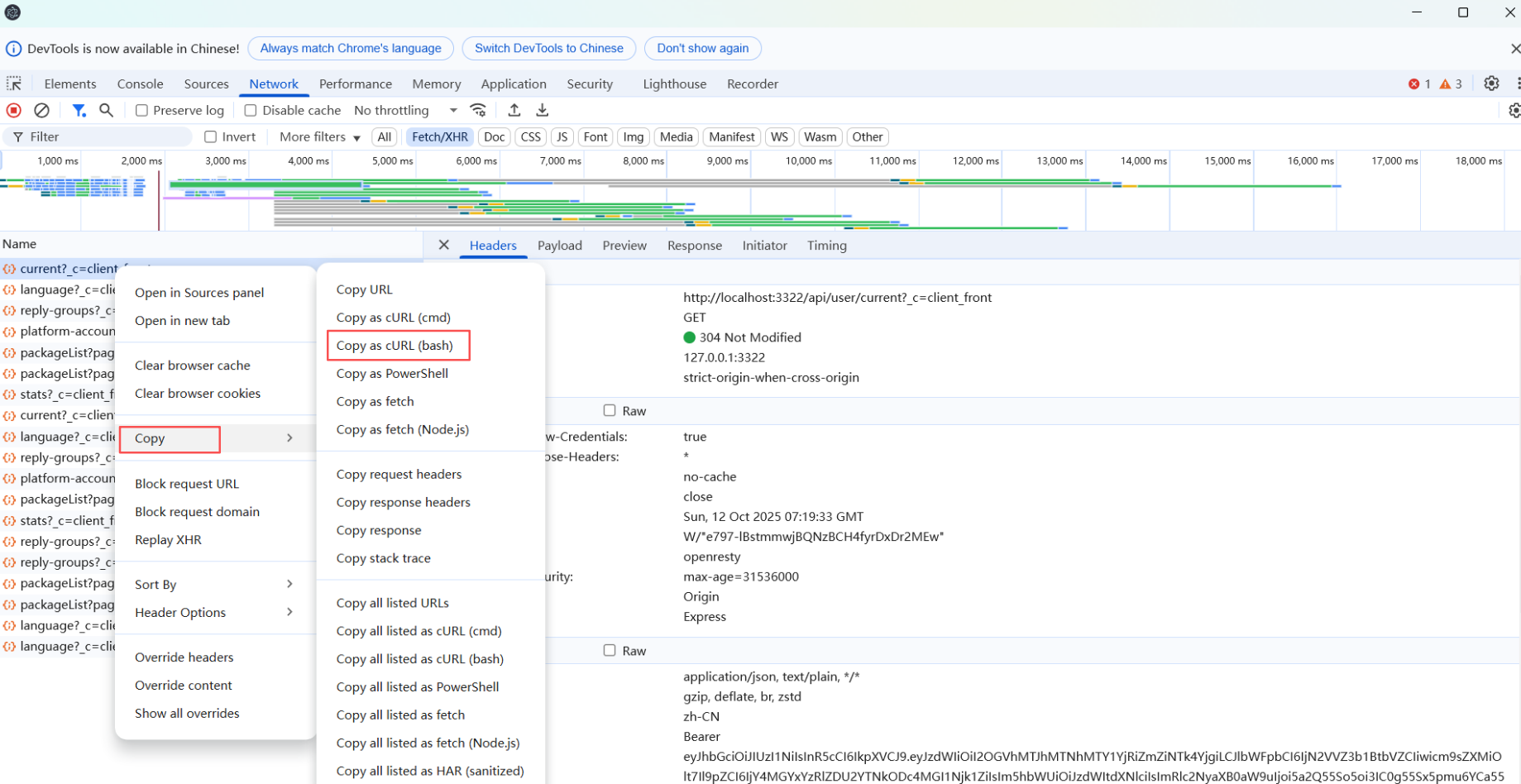Switch to the Timing tab

click(827, 245)
